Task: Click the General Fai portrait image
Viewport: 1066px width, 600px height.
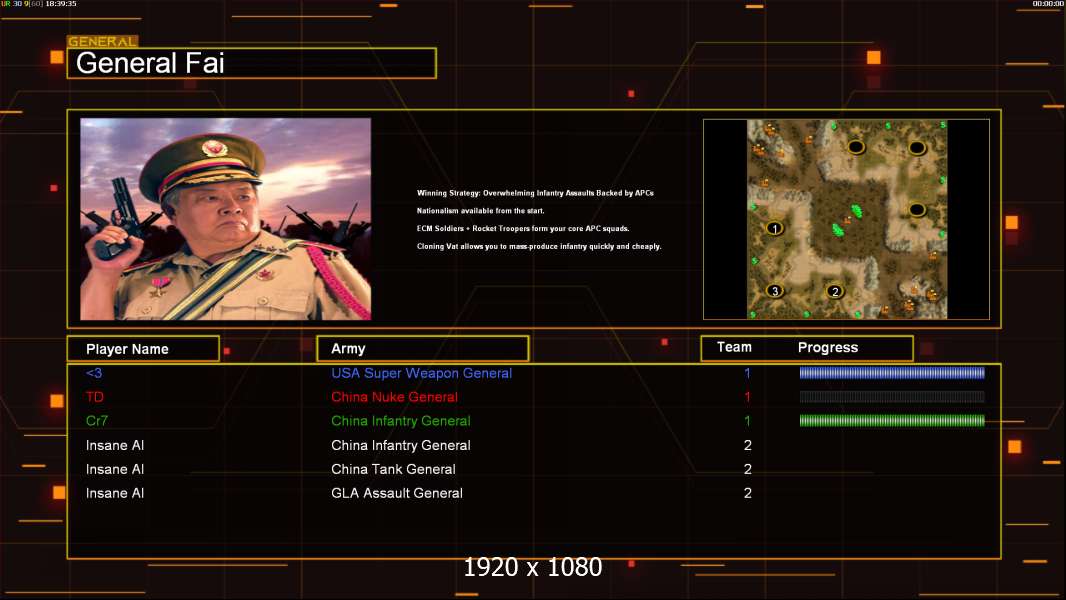Action: pos(225,219)
